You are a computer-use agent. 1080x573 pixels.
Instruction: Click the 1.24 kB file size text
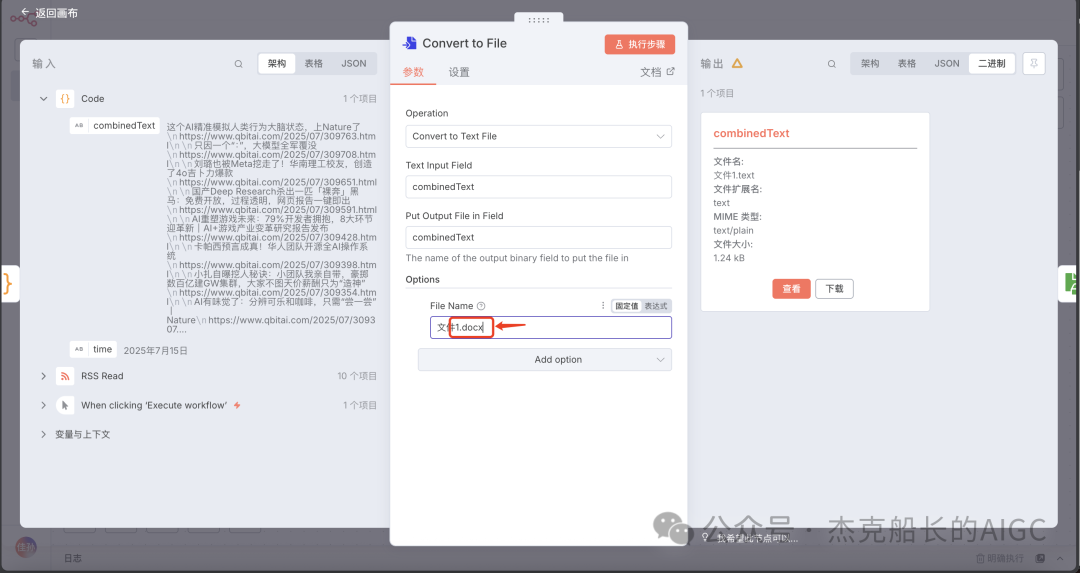pyautogui.click(x=729, y=258)
